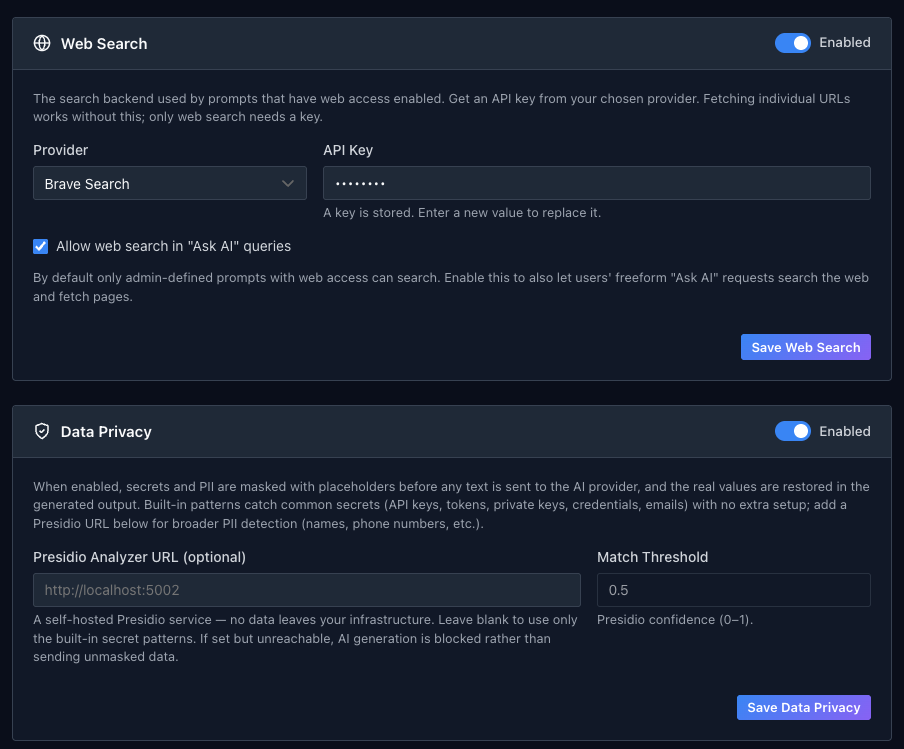Viewport: 904px width, 749px height.
Task: Click the Match Threshold label
Action: [x=653, y=557]
